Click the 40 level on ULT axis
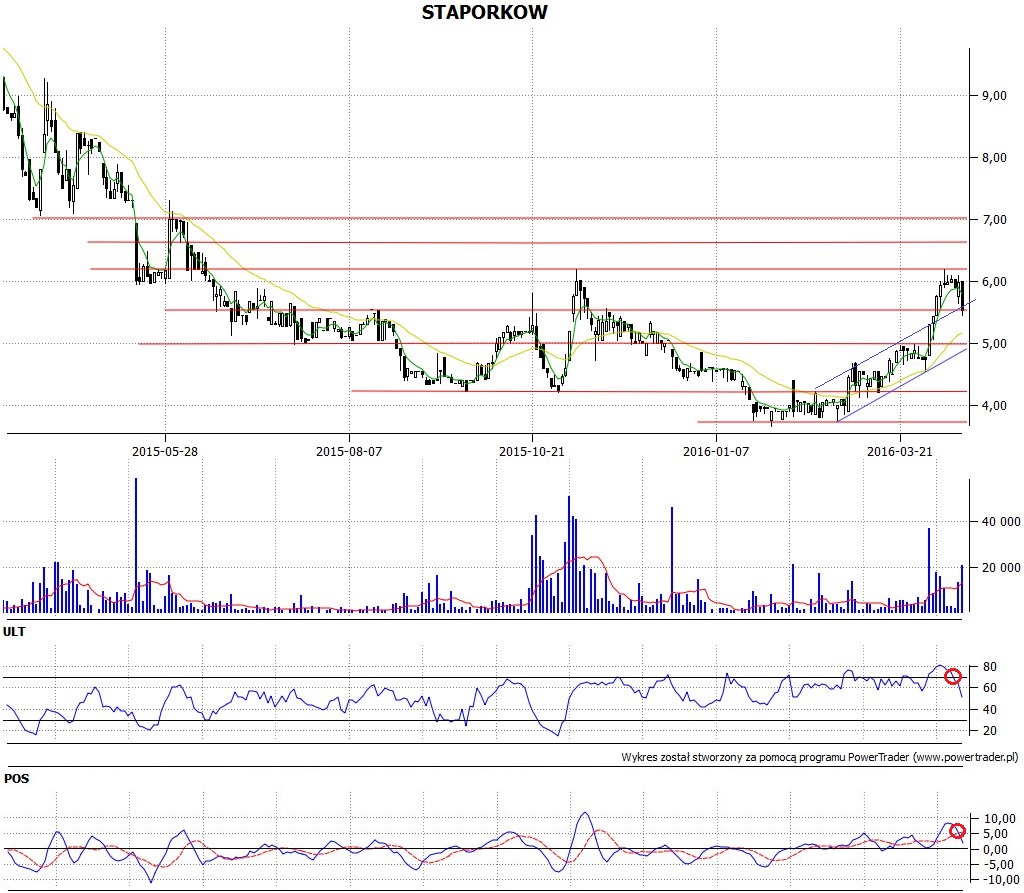The height and width of the screenshot is (893, 1024). click(989, 709)
